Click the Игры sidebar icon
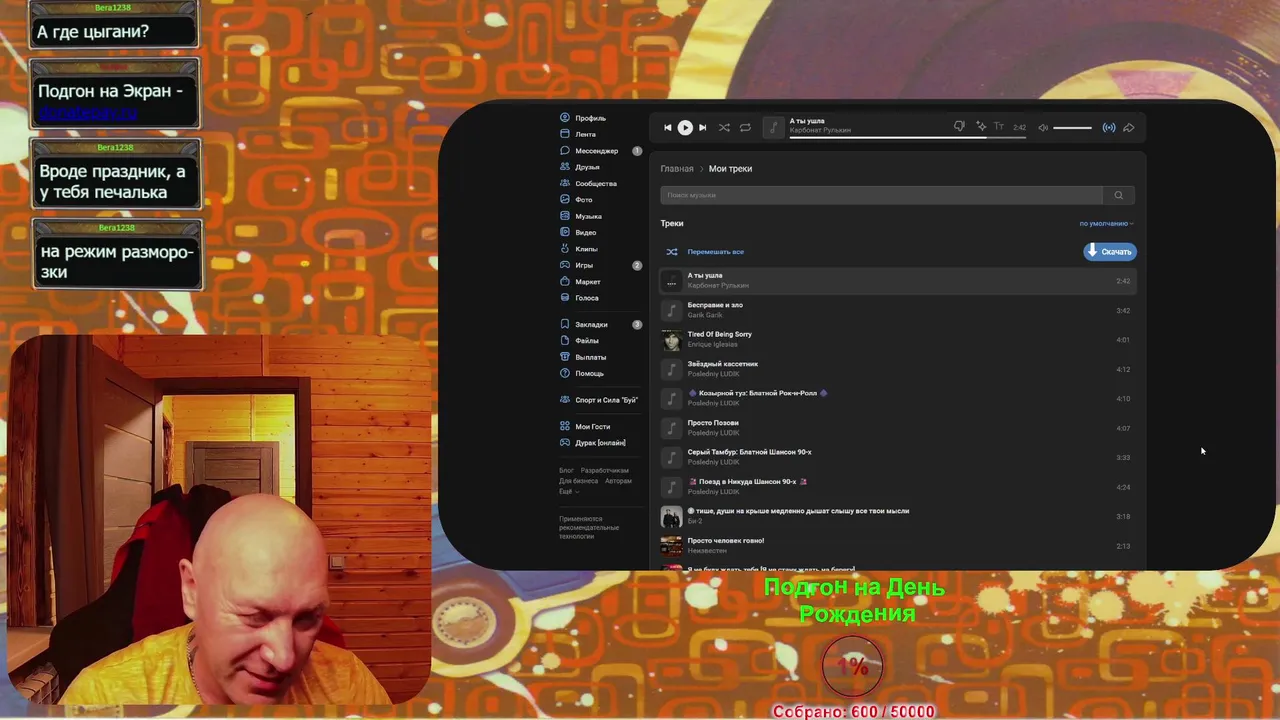The width and height of the screenshot is (1280, 720). pyautogui.click(x=565, y=265)
